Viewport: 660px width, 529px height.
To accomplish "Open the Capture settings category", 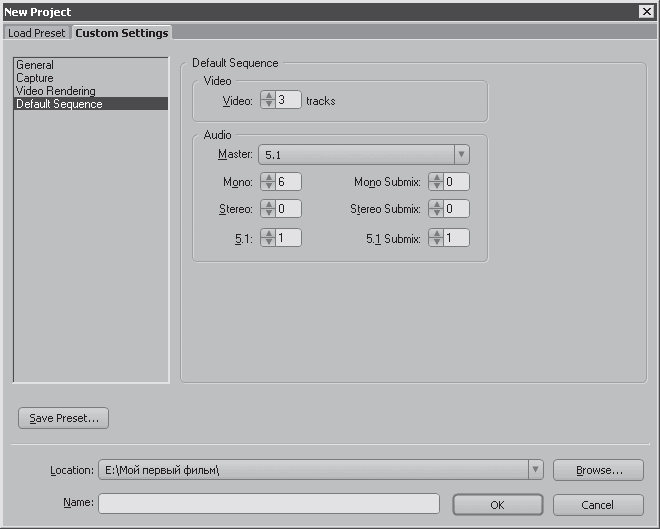I will pos(91,78).
